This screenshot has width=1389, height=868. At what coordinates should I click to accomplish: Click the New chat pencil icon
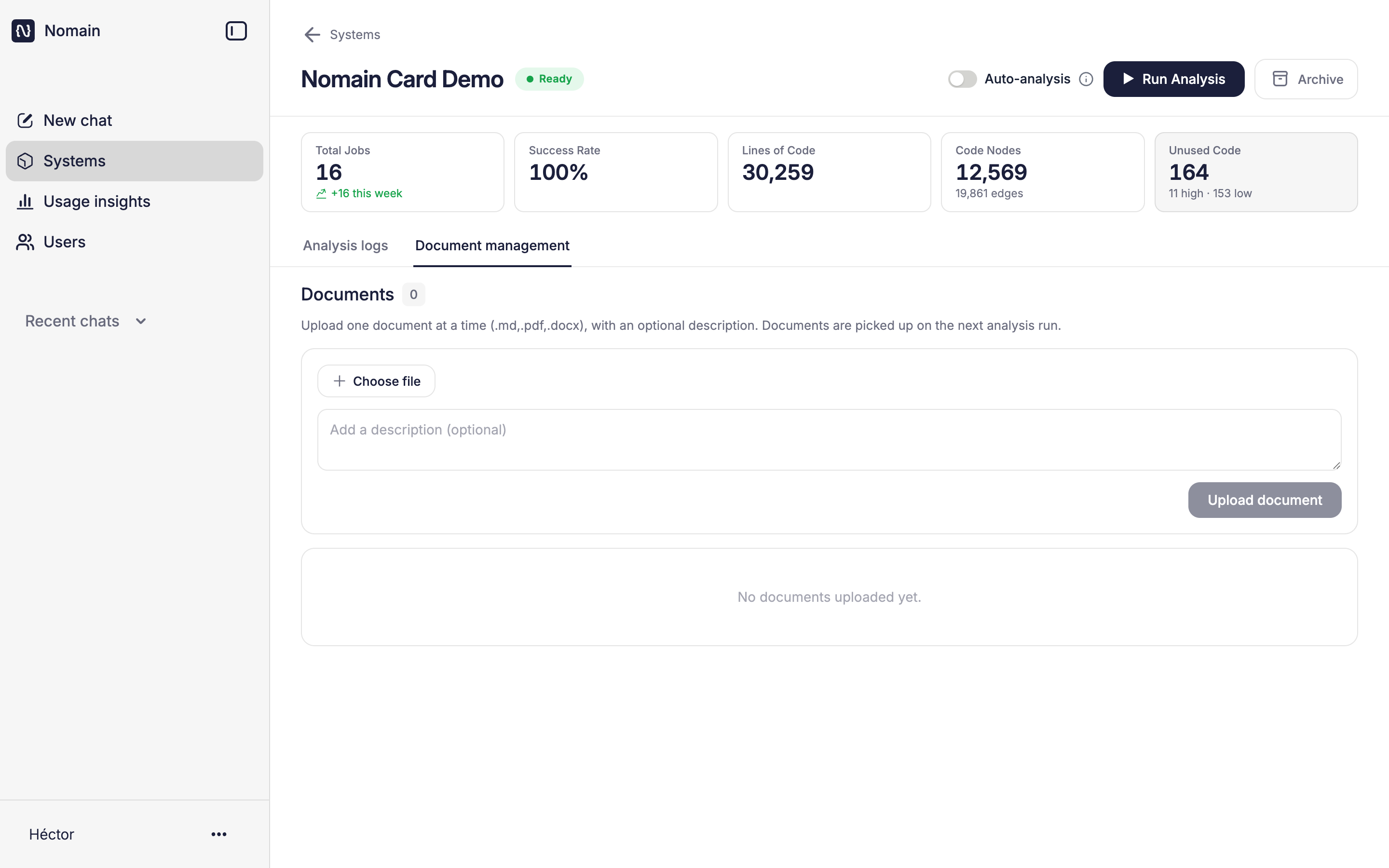pyautogui.click(x=25, y=121)
